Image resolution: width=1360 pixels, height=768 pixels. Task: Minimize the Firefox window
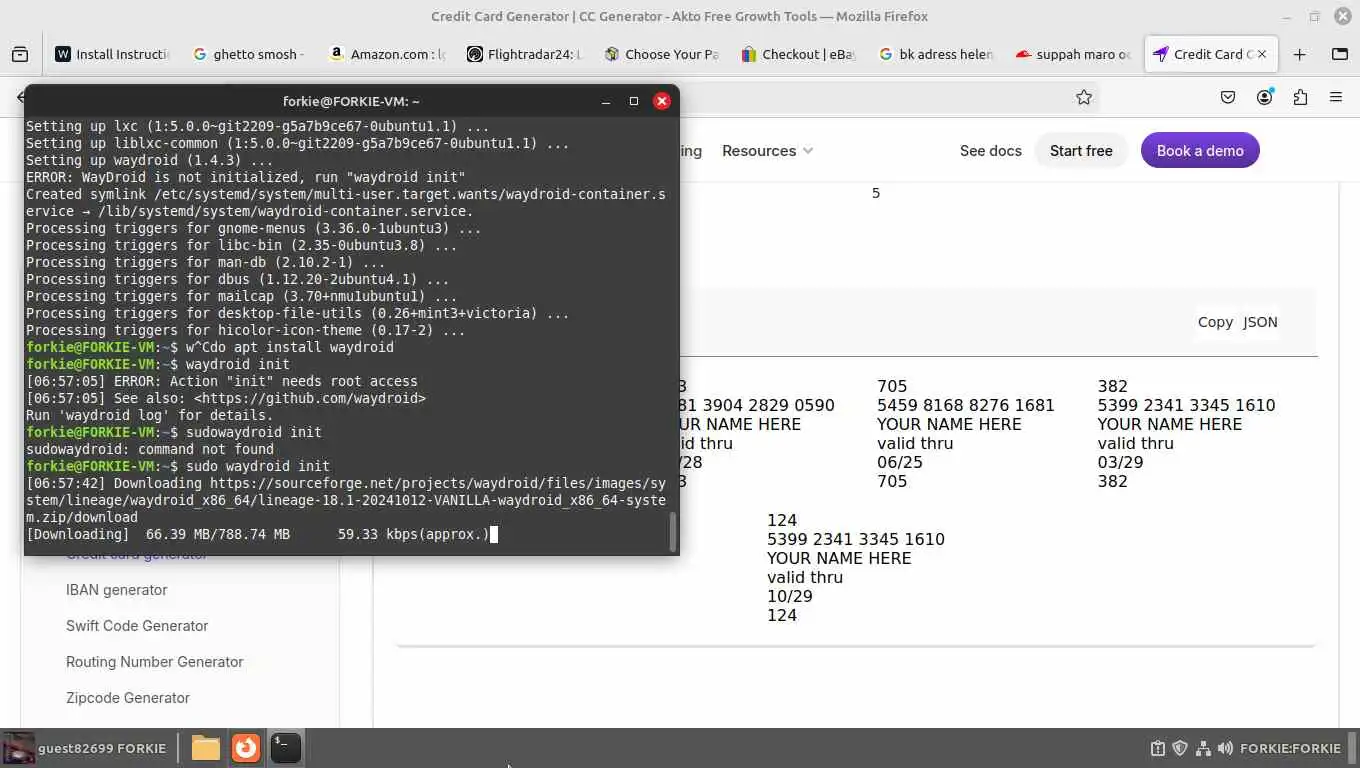[1288, 16]
